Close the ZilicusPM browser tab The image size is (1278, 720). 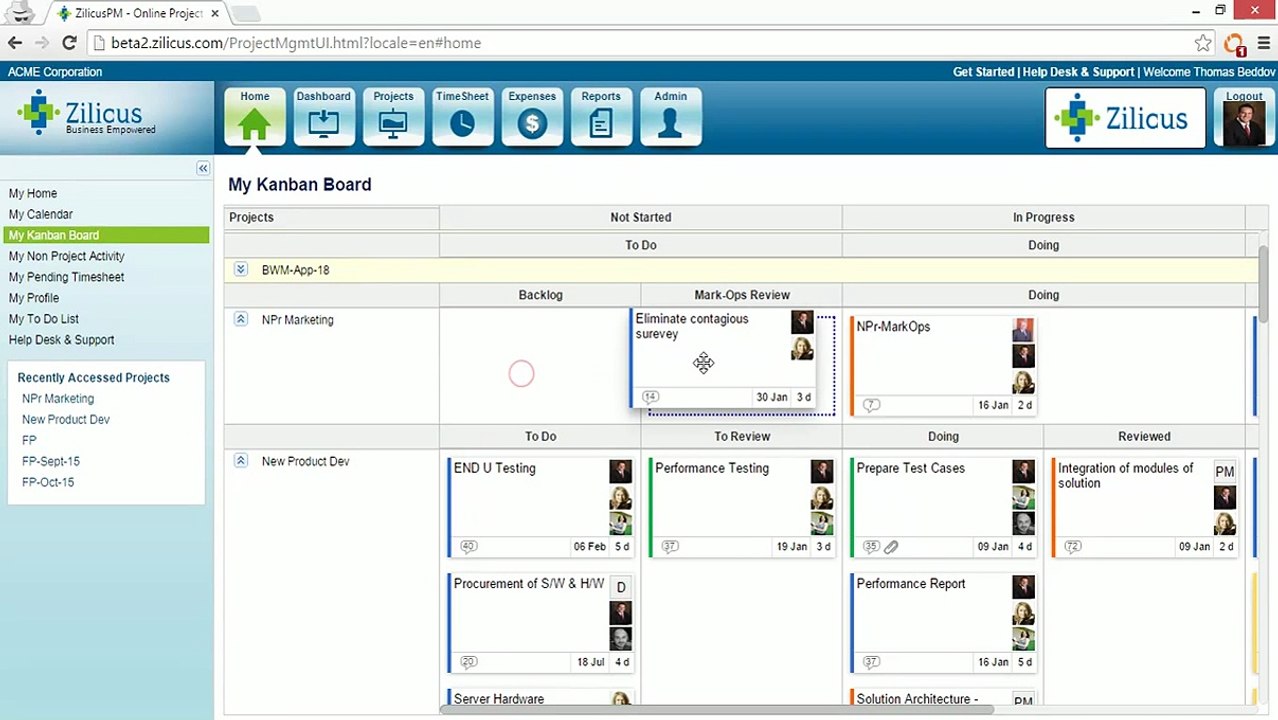pos(214,14)
